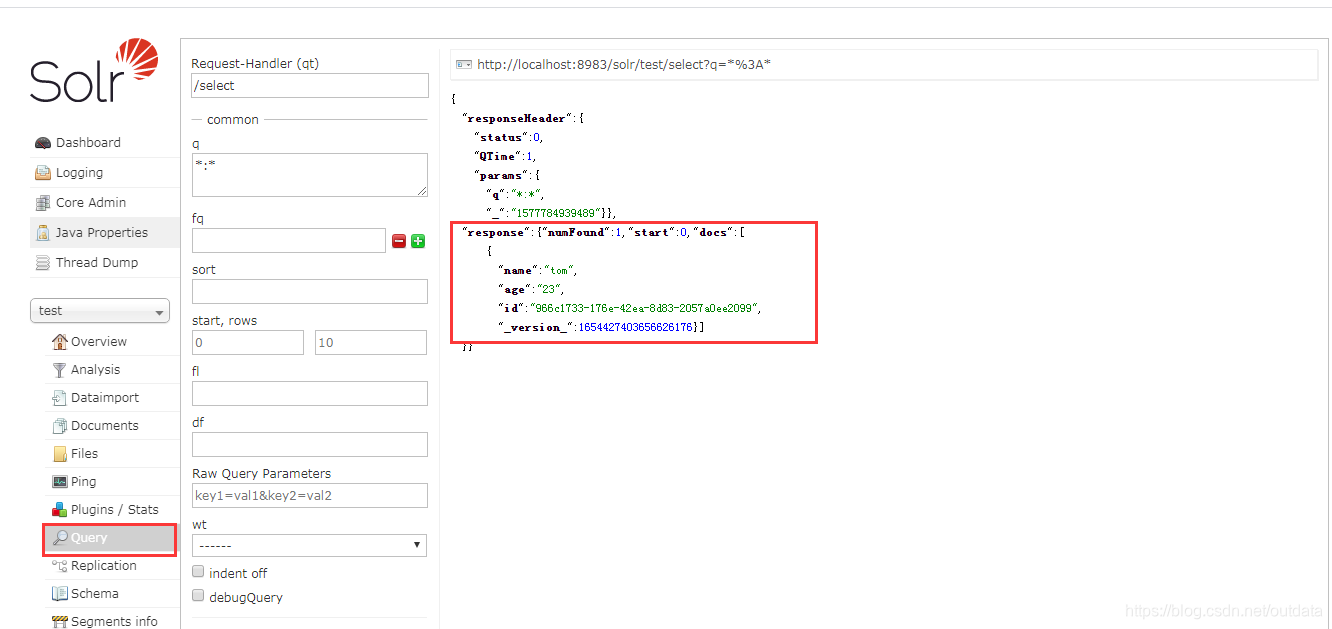The height and width of the screenshot is (629, 1332).
Task: Click the Overview house icon
Action: [60, 342]
